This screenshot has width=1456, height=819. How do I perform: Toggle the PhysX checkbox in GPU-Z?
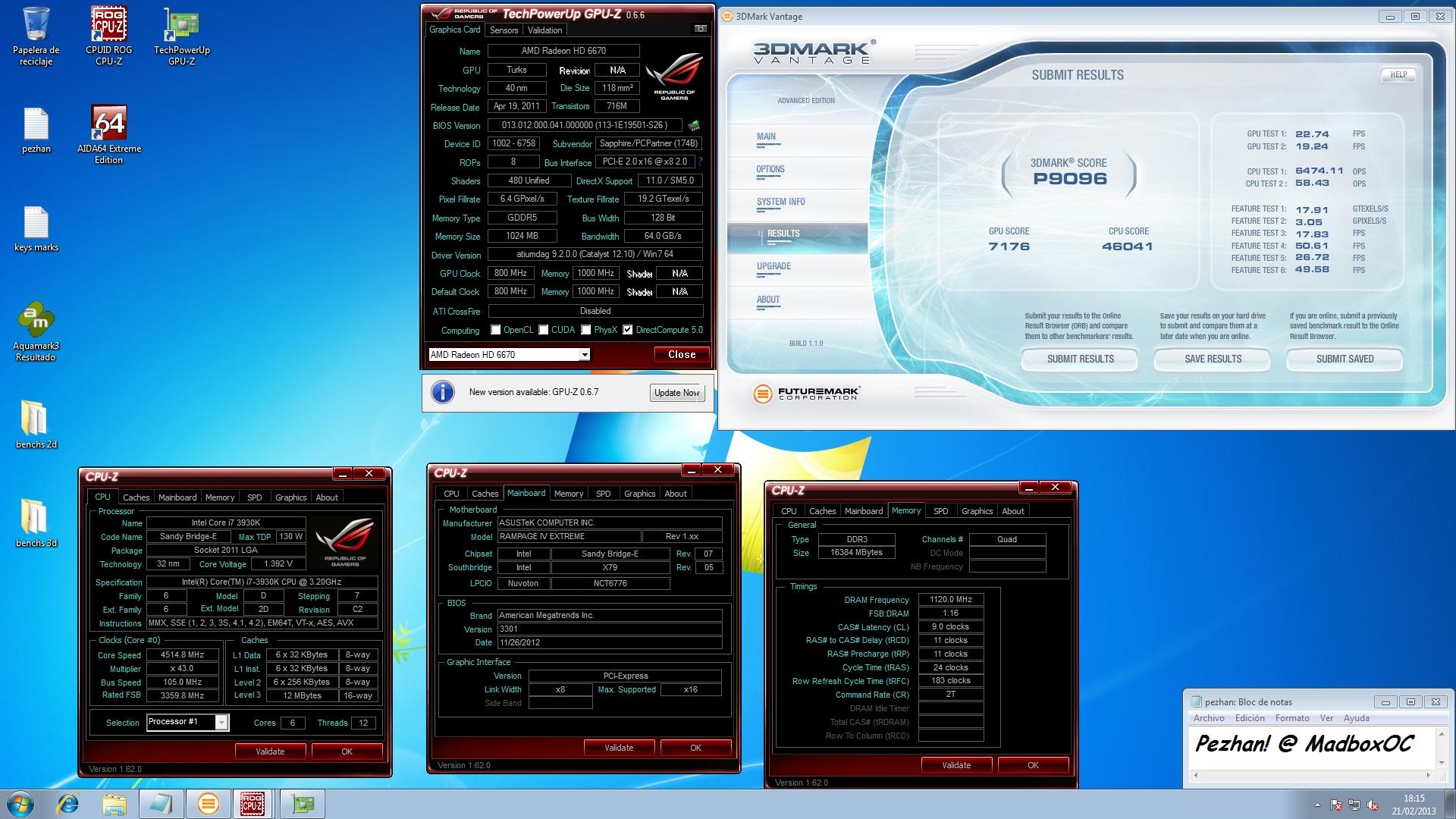[586, 330]
